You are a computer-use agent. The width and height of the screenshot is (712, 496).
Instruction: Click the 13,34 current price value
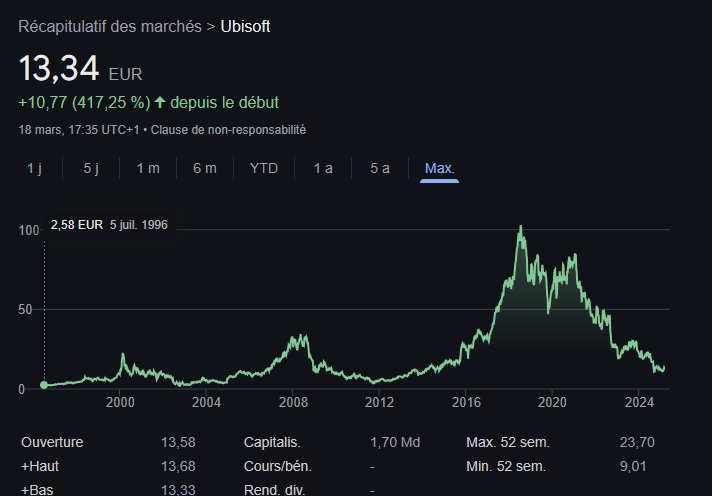59,69
